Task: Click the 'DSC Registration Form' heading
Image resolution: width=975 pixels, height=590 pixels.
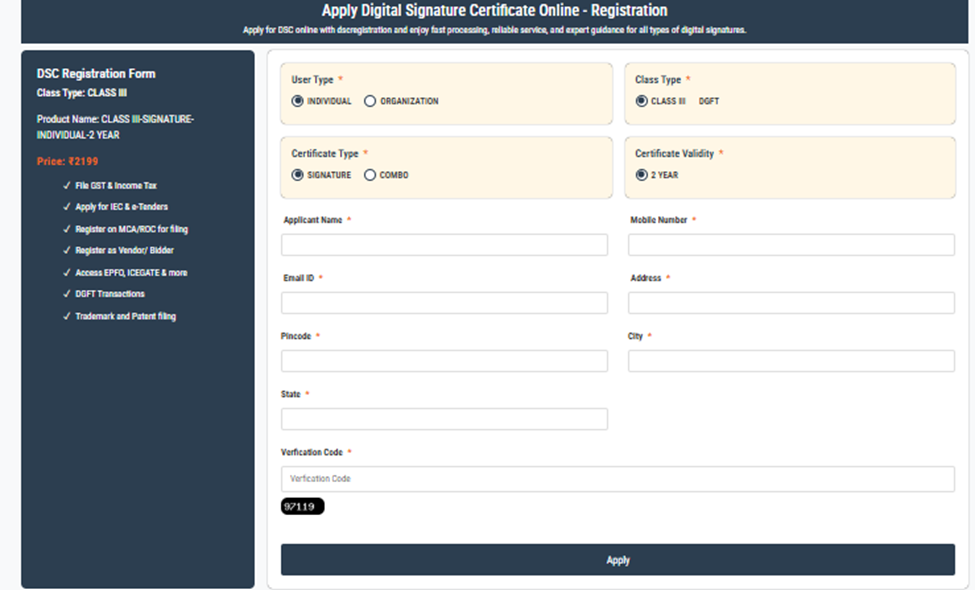Action: [96, 73]
